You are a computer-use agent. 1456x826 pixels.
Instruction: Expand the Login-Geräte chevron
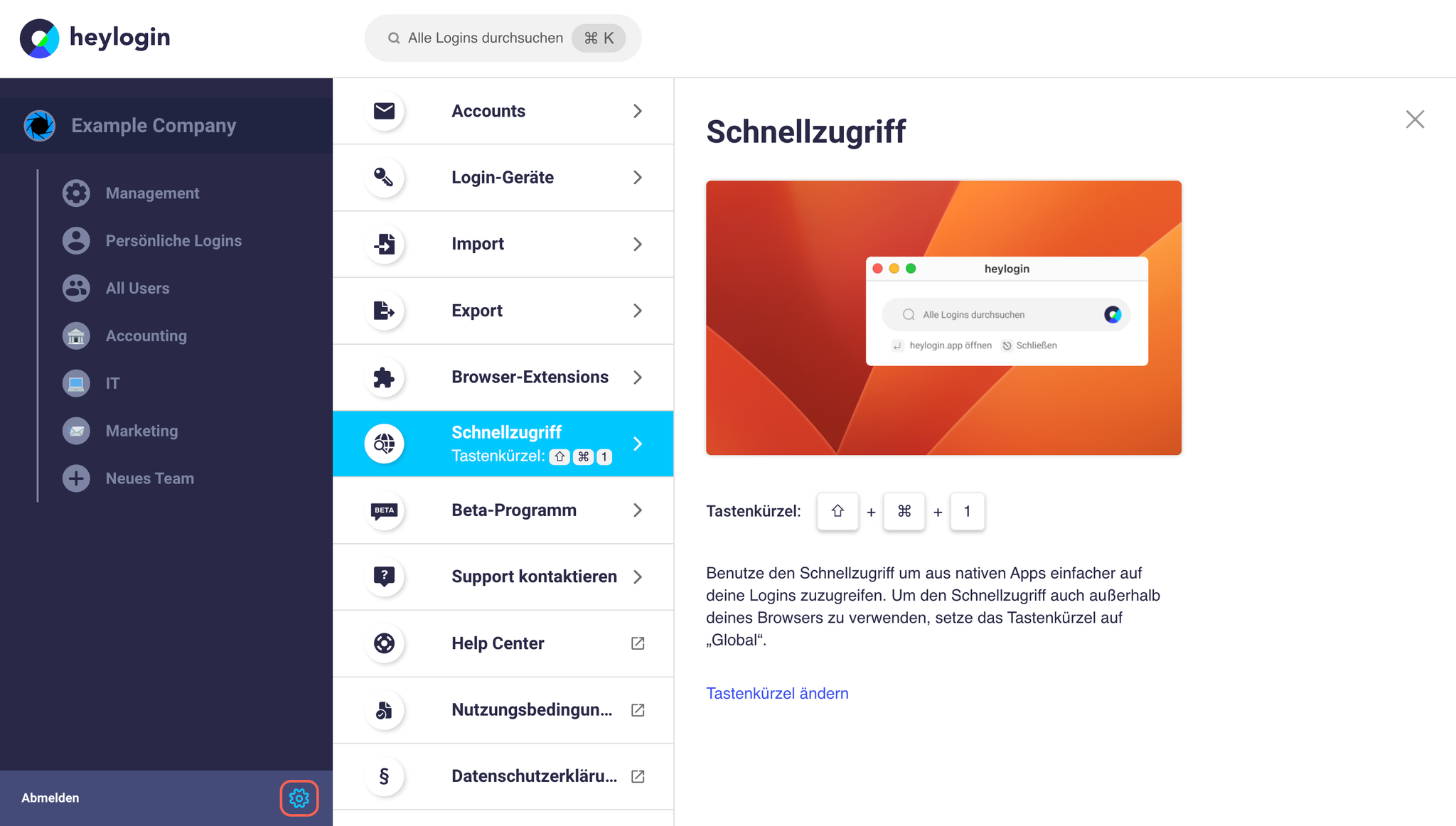tap(638, 178)
